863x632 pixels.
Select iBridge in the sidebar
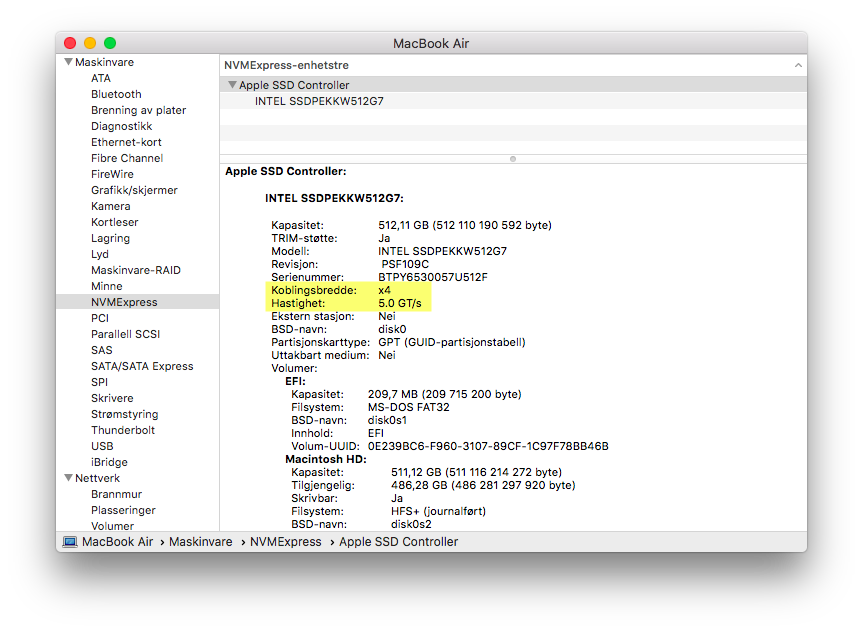pyautogui.click(x=109, y=461)
